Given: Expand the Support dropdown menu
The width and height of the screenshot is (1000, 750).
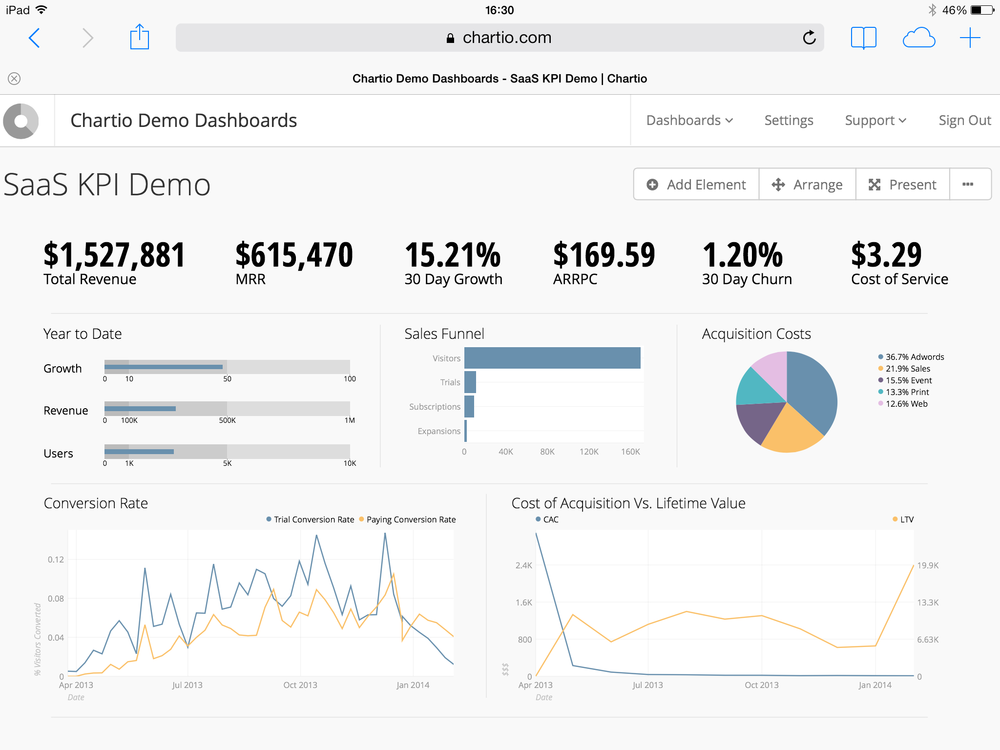Looking at the screenshot, I should 876,121.
